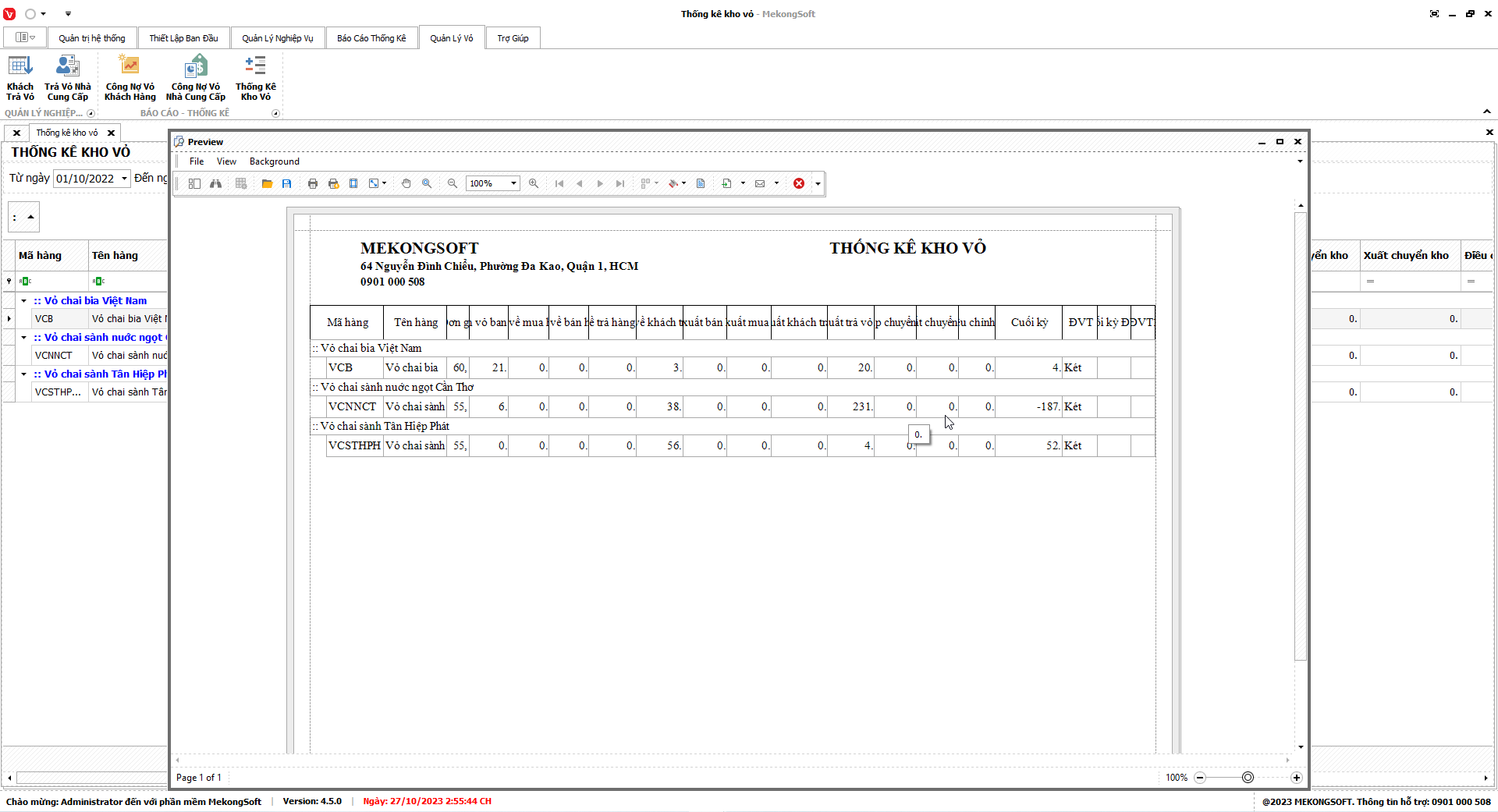Open the Scale dropdown arrow
This screenshot has width=1498, height=812.
click(384, 183)
